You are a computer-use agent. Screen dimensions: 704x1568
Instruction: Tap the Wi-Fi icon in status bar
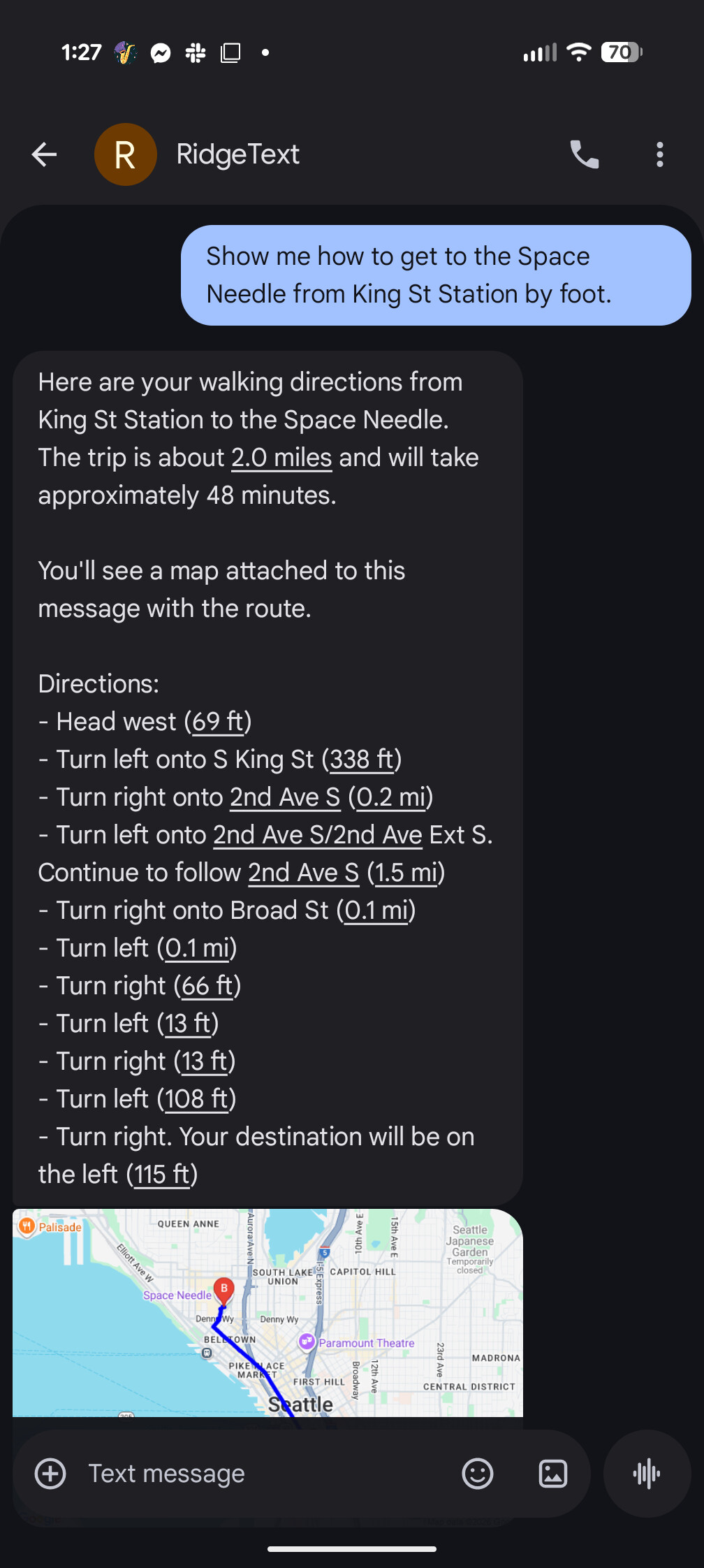click(x=578, y=52)
